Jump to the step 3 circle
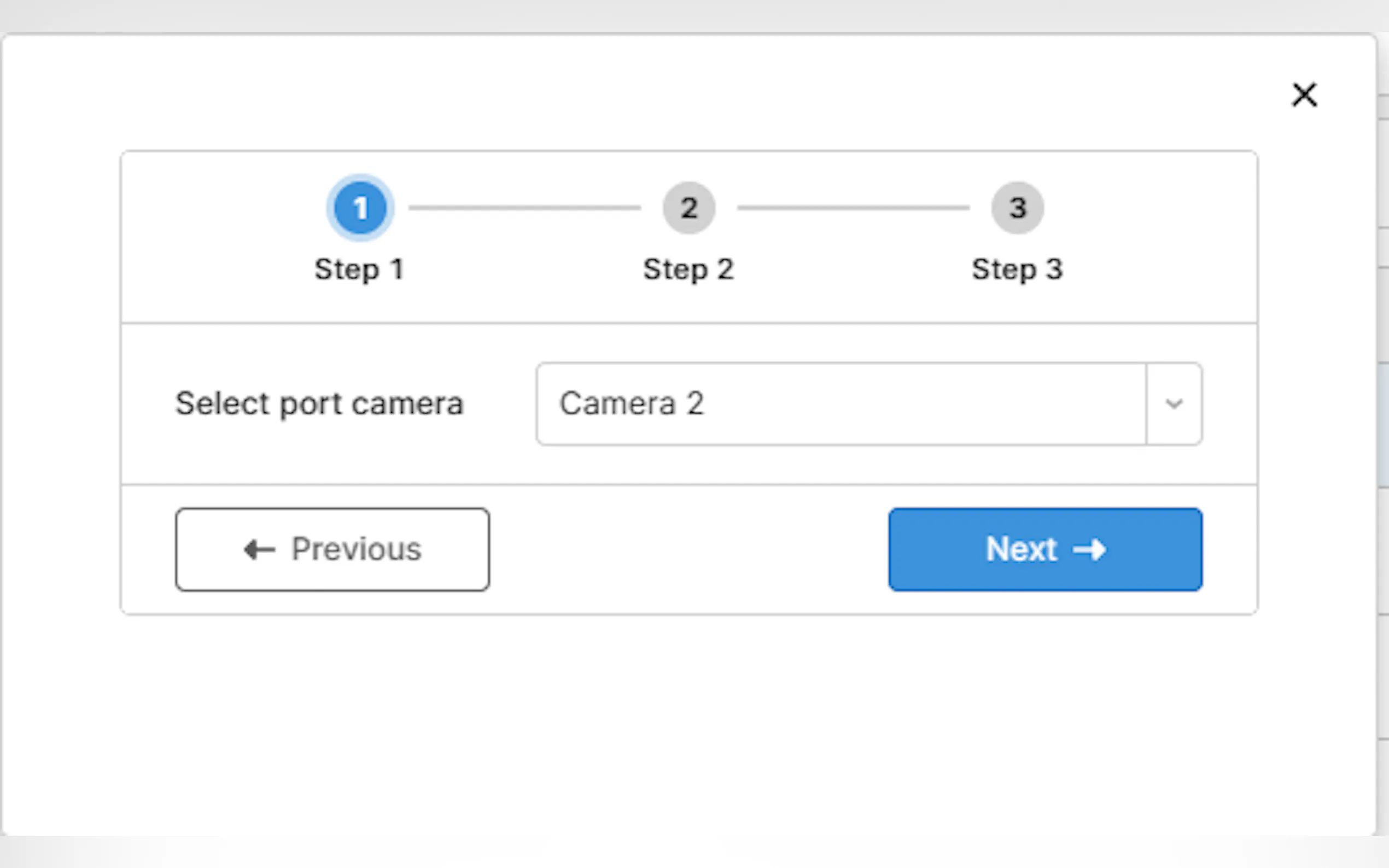The image size is (1389, 868). 1017,208
